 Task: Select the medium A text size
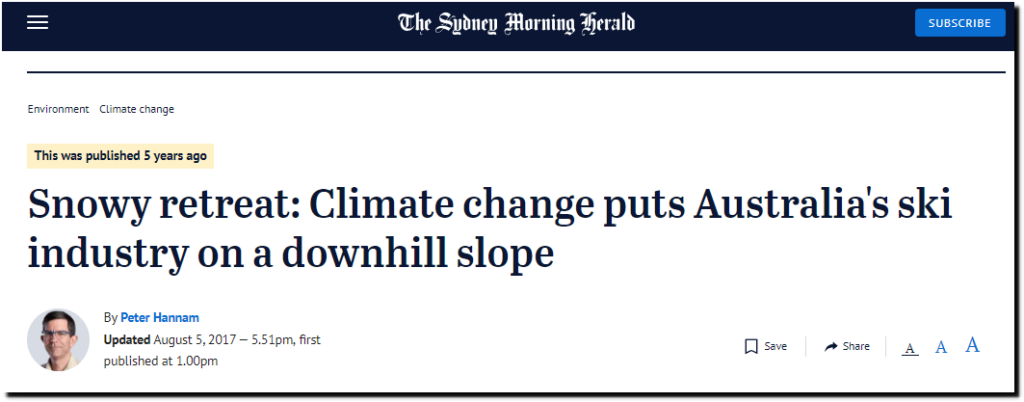941,347
